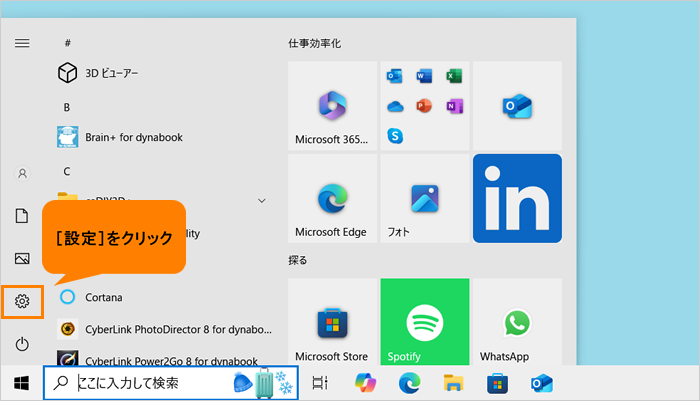Open Excel in Office tile group
The width and height of the screenshot is (700, 401).
(454, 76)
